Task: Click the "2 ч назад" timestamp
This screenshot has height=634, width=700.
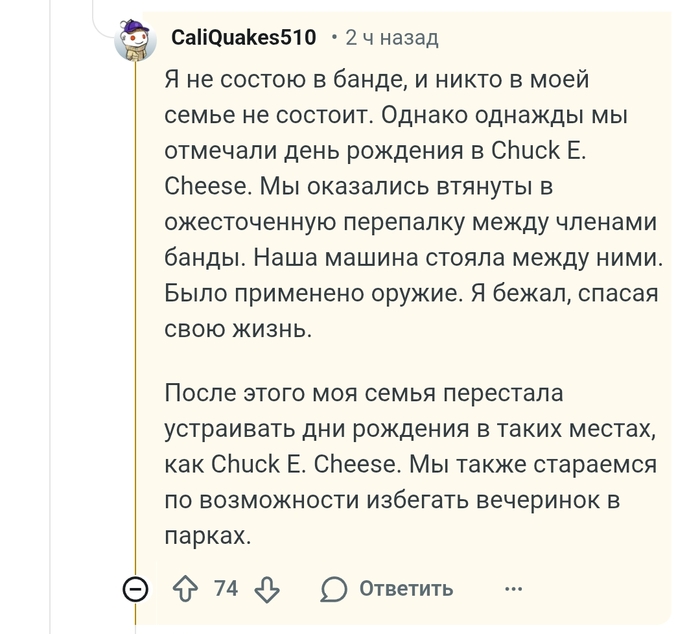Action: coord(391,38)
